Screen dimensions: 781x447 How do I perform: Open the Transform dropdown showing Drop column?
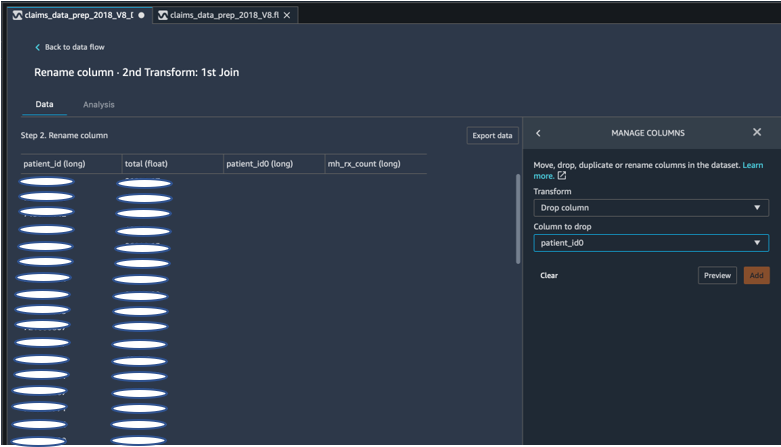pyautogui.click(x=650, y=208)
